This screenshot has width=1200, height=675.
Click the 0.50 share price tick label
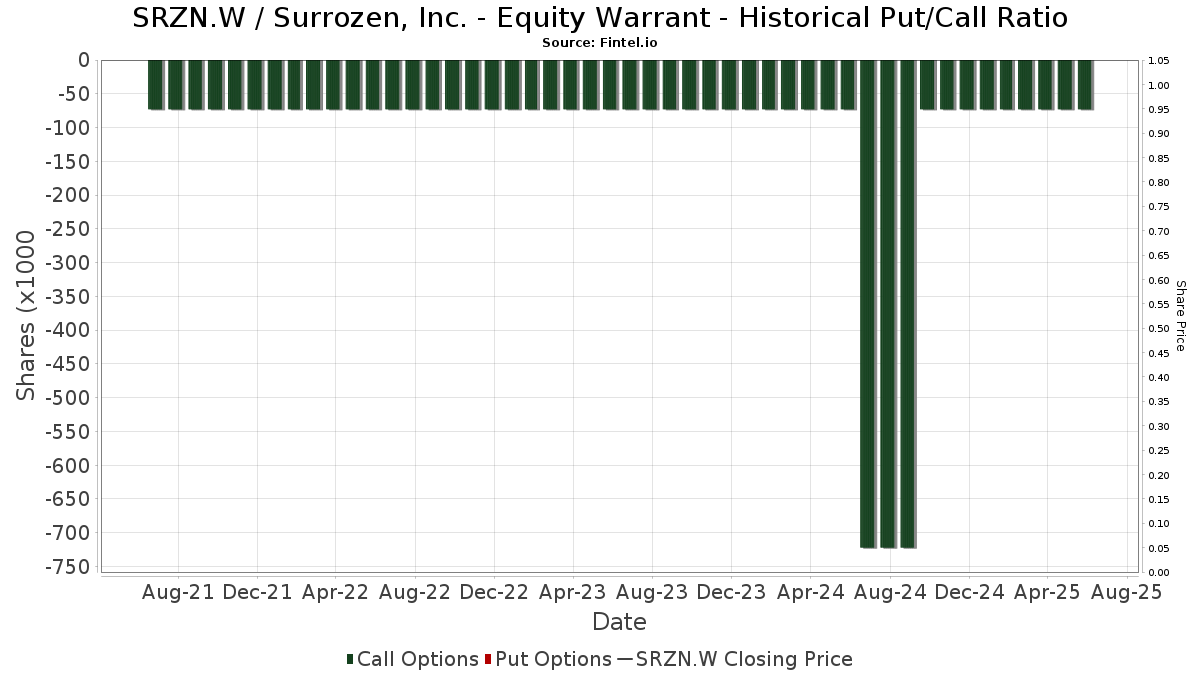(x=1158, y=329)
